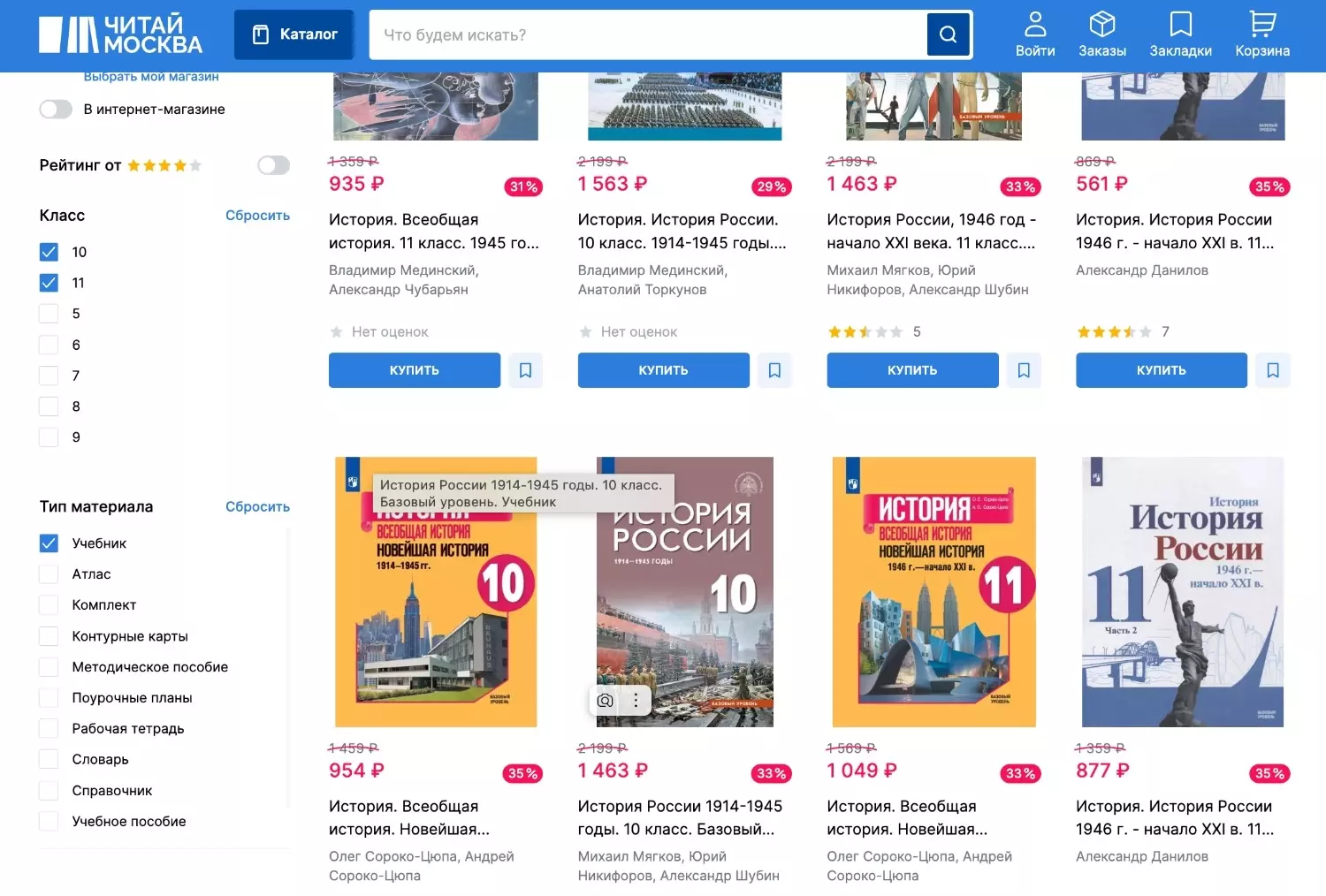Open the История России 11 Часть 2 cover

[1183, 592]
